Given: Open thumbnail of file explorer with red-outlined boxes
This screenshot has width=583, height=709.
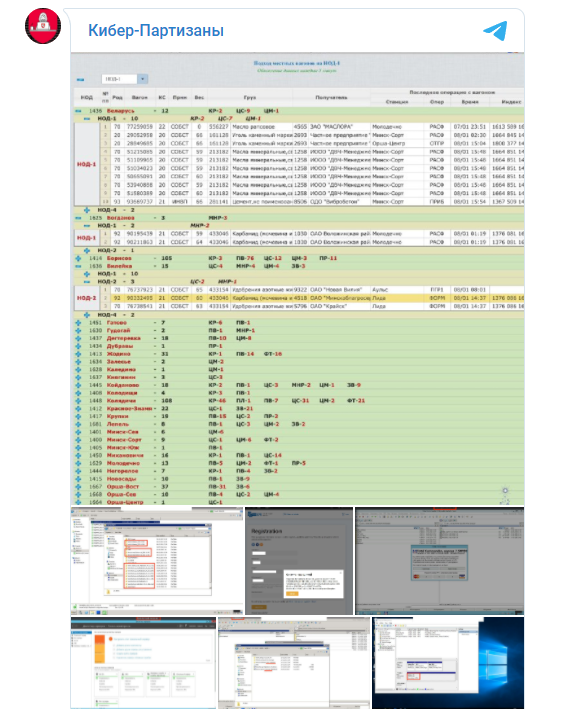Looking at the screenshot, I should coord(157,561).
